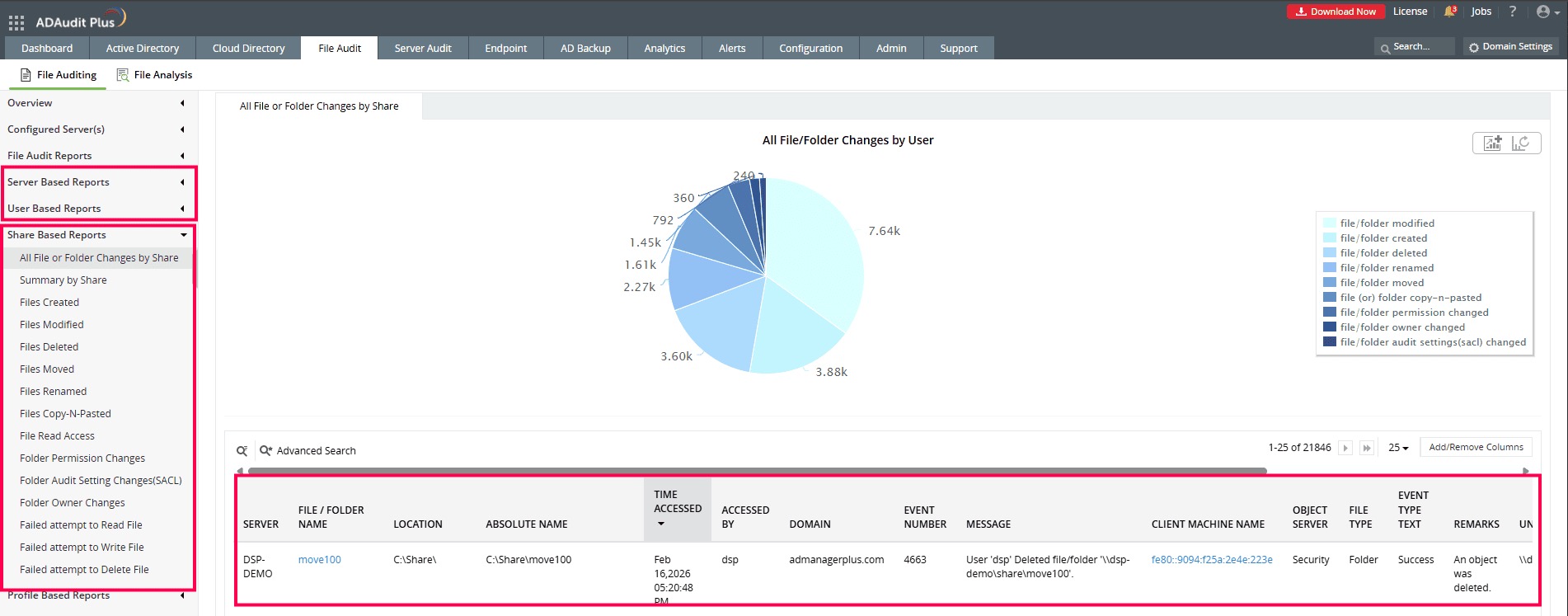
Task: Open the Analytics tab
Action: point(664,48)
